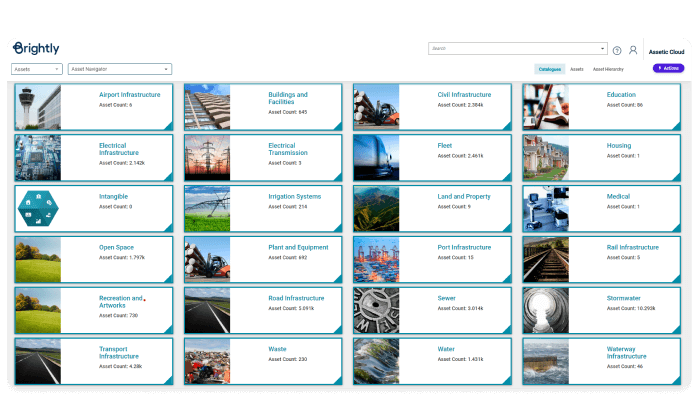700x420 pixels.
Task: Open the user profile icon
Action: pos(633,50)
